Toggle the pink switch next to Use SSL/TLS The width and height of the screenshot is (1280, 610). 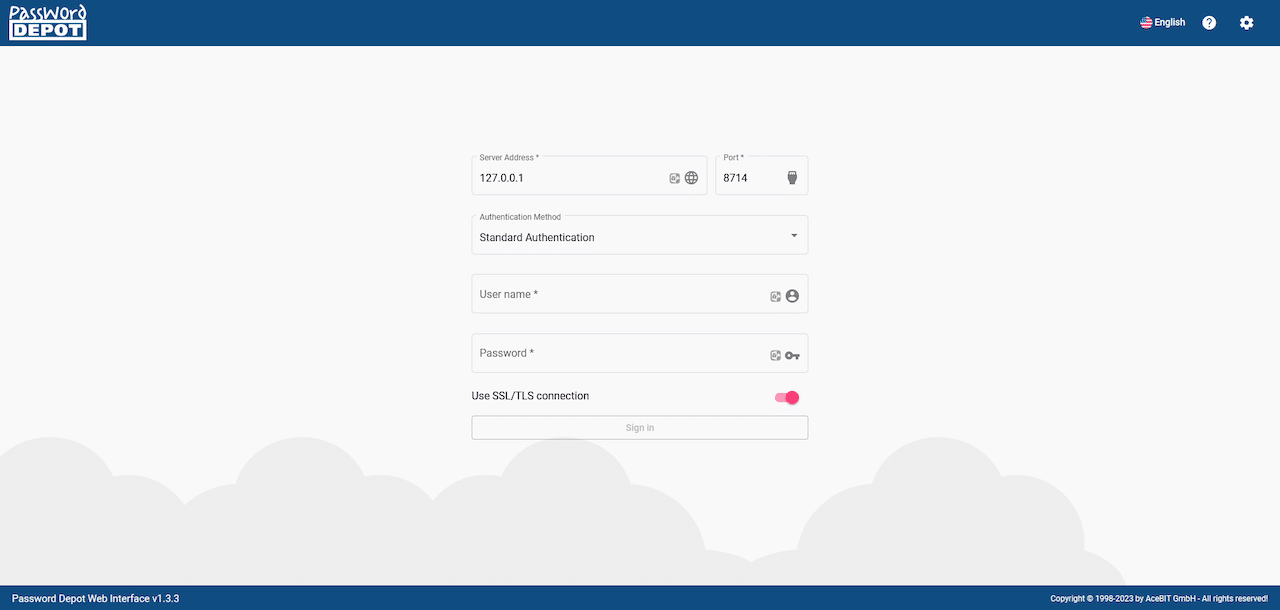(x=786, y=397)
